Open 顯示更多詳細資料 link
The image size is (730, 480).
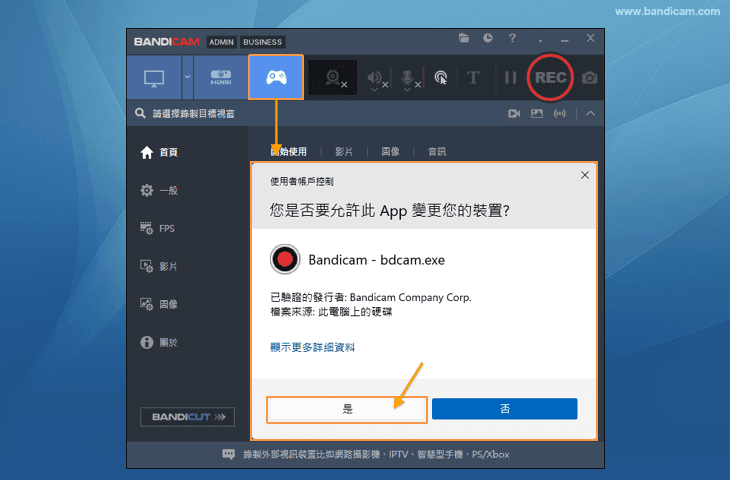[312, 347]
